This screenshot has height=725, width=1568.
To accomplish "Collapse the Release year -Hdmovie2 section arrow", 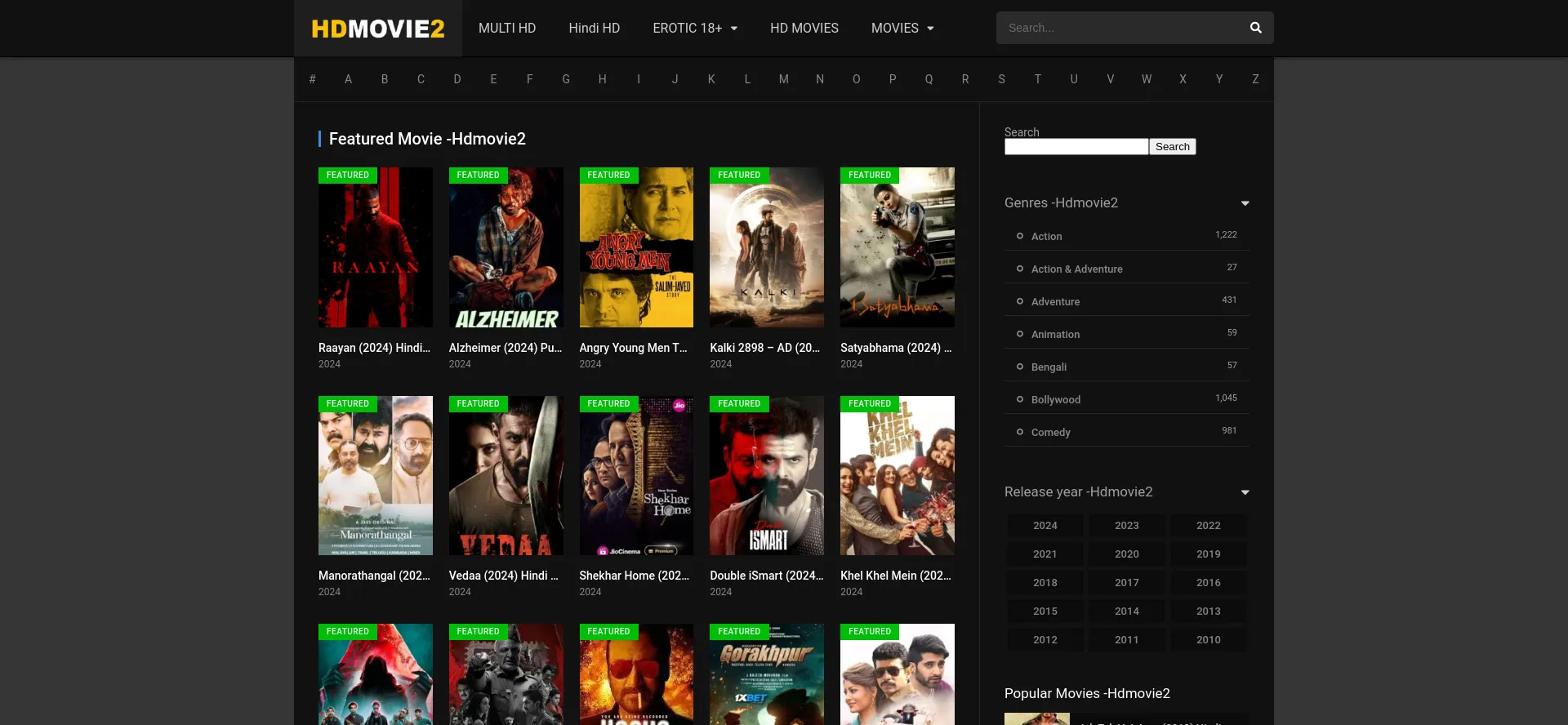I will click(x=1245, y=492).
